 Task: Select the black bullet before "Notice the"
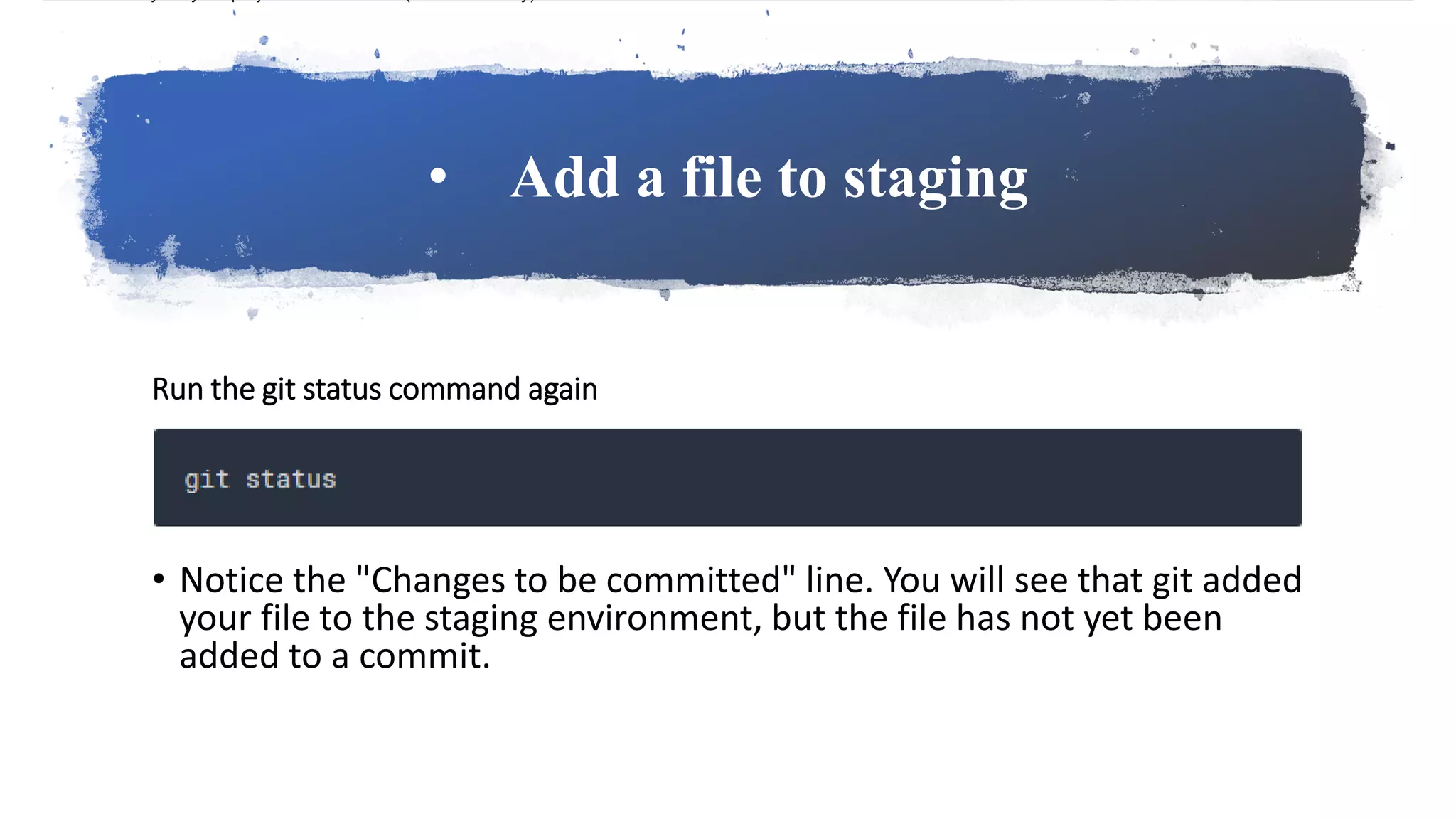pyautogui.click(x=159, y=579)
